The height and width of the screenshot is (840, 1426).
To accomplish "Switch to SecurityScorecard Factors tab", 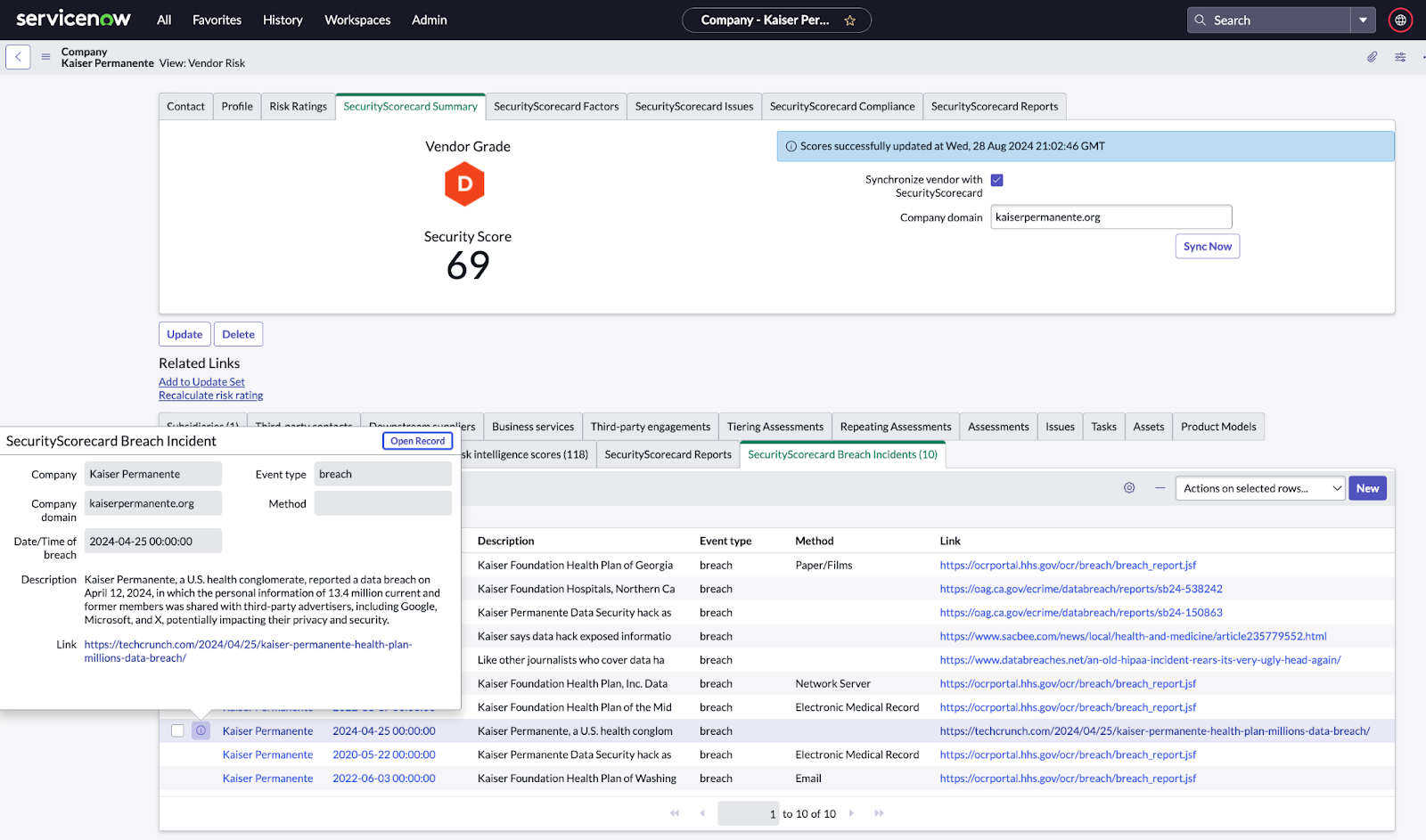I will pyautogui.click(x=556, y=106).
